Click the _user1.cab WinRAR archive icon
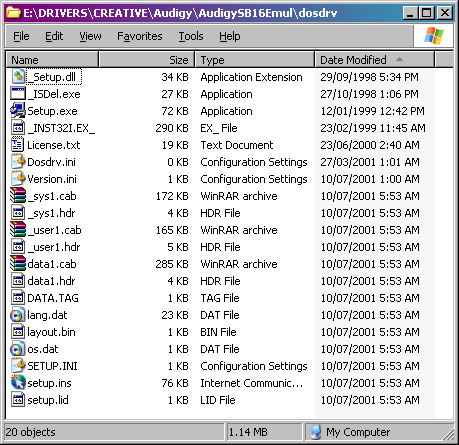This screenshot has width=459, height=445. click(18, 230)
